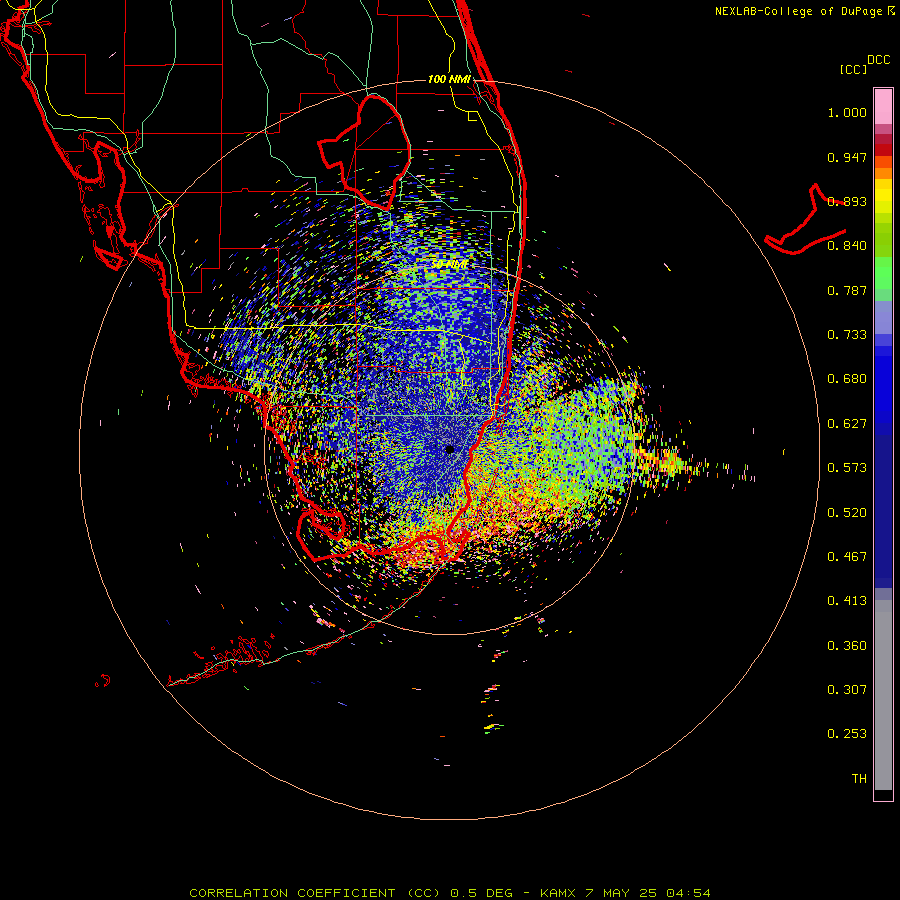The width and height of the screenshot is (900, 900).
Task: Click the 0.573 scale value
Action: click(x=847, y=468)
